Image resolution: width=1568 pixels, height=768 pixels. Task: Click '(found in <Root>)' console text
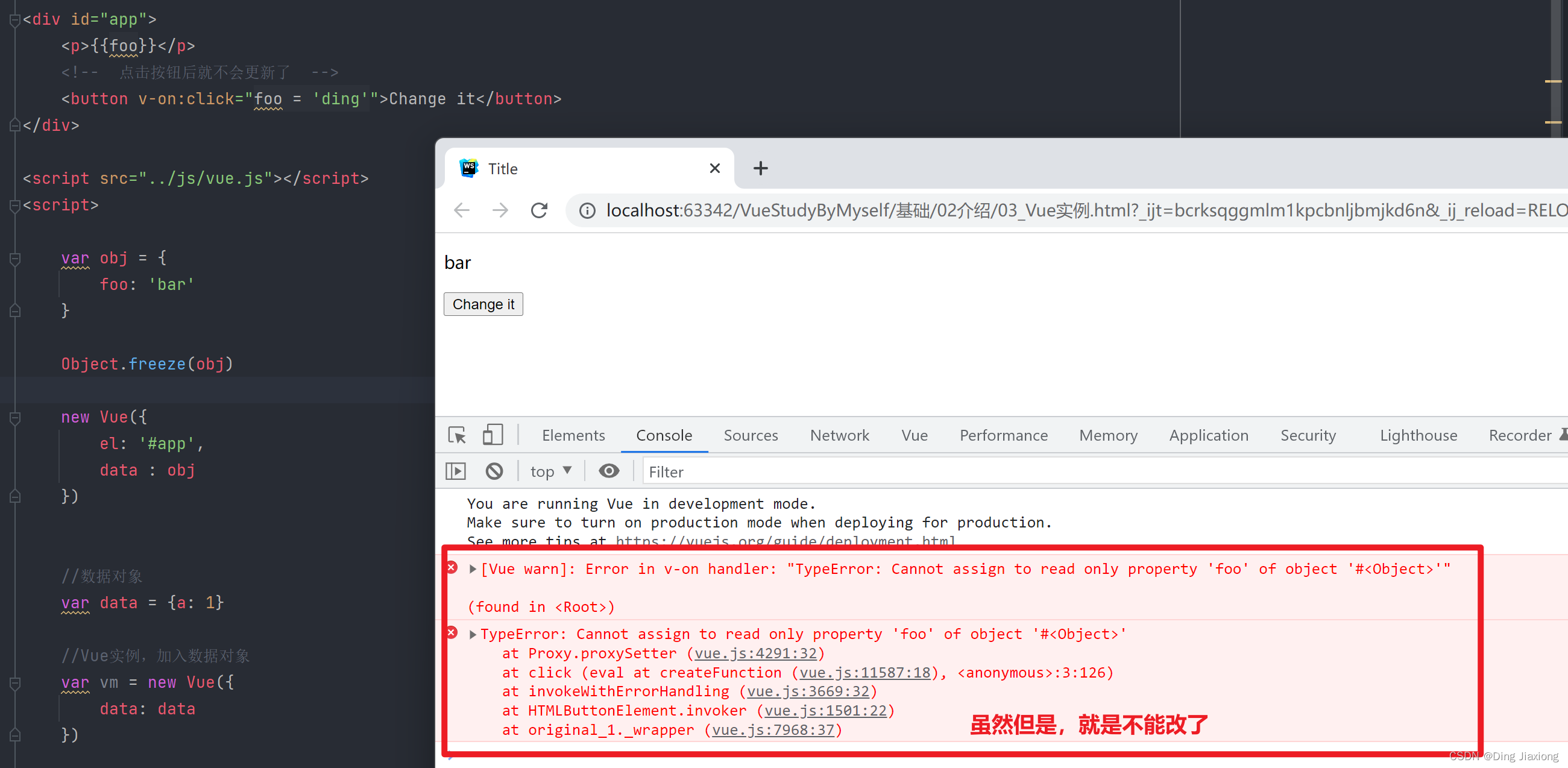(541, 606)
